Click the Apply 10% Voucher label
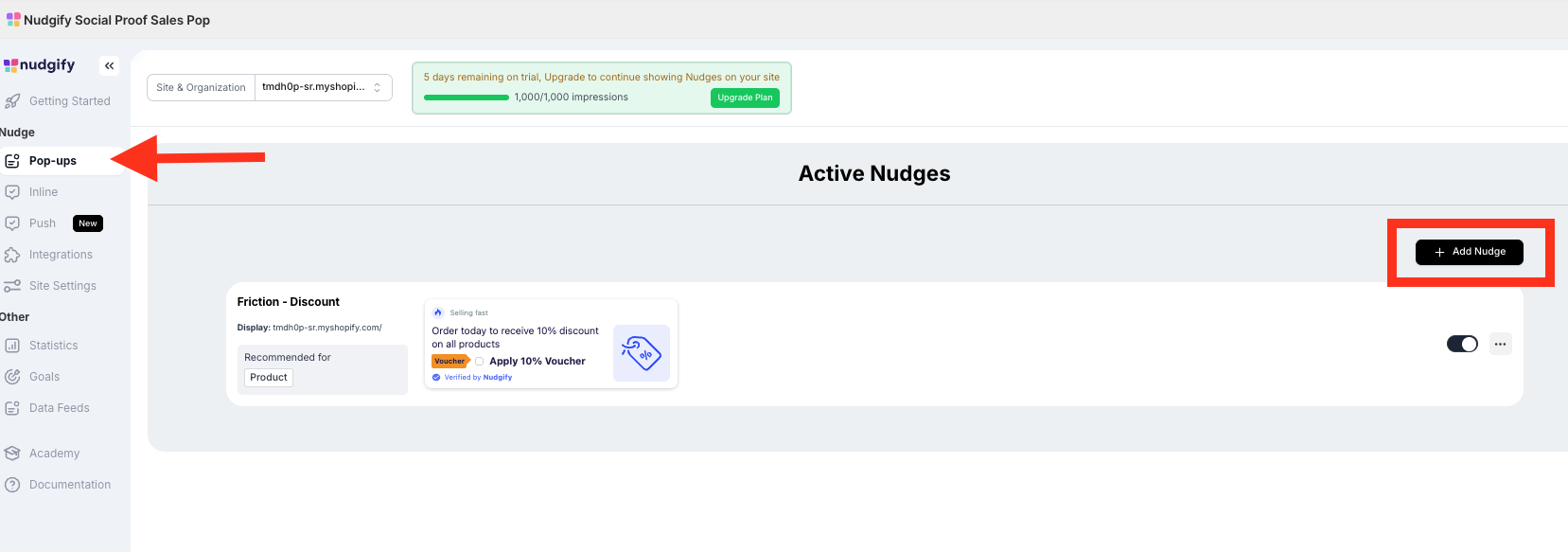Screen dimensions: 1568x552 click(537, 361)
